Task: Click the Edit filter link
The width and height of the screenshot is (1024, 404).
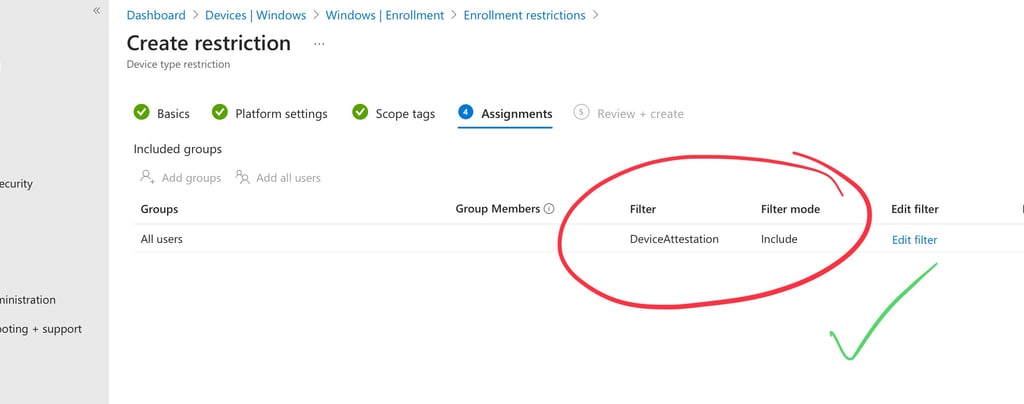Action: click(x=914, y=239)
